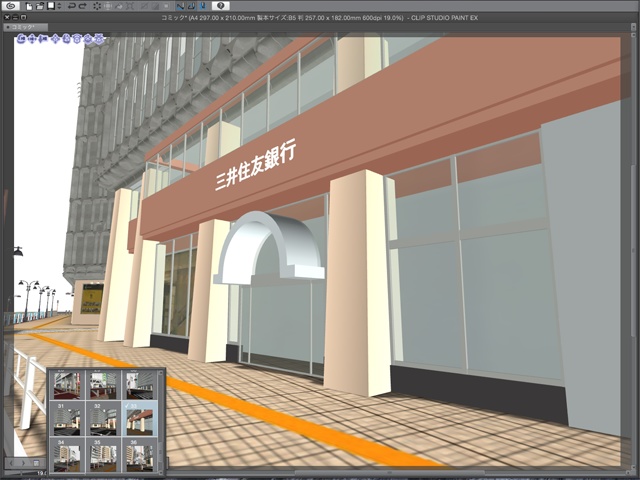Viewport: 640px width, 480px height.
Task: Click the camera preset list launcher icon
Action: click(36, 463)
